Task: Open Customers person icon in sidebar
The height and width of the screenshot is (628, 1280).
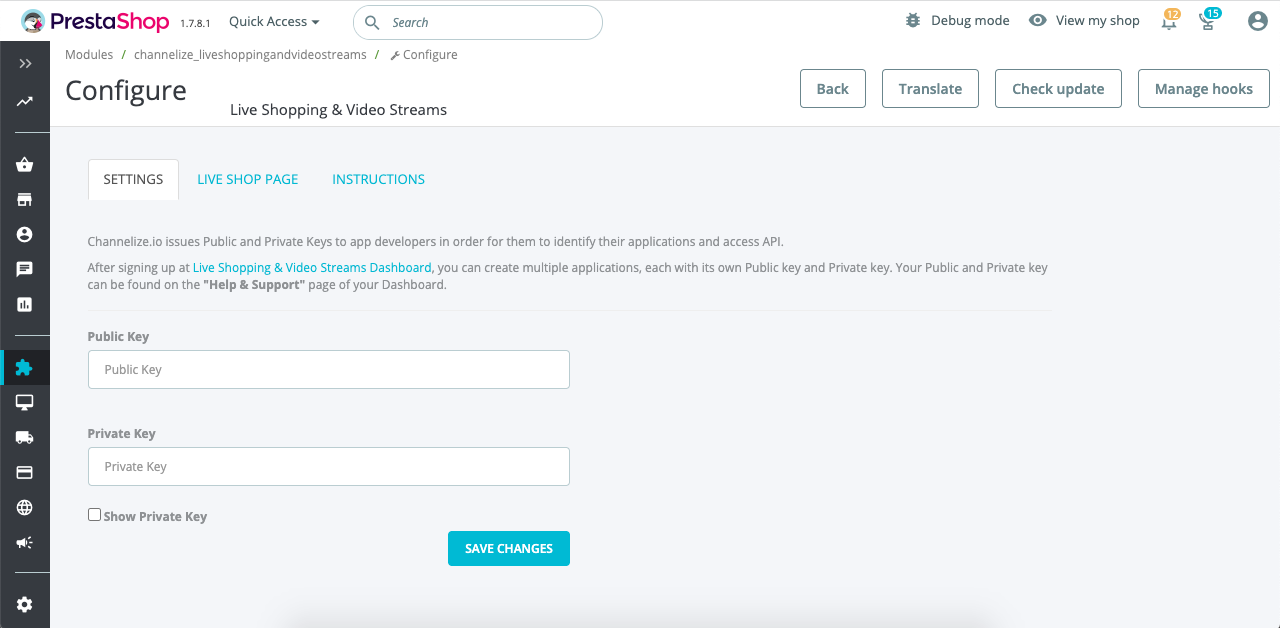Action: coord(25,234)
